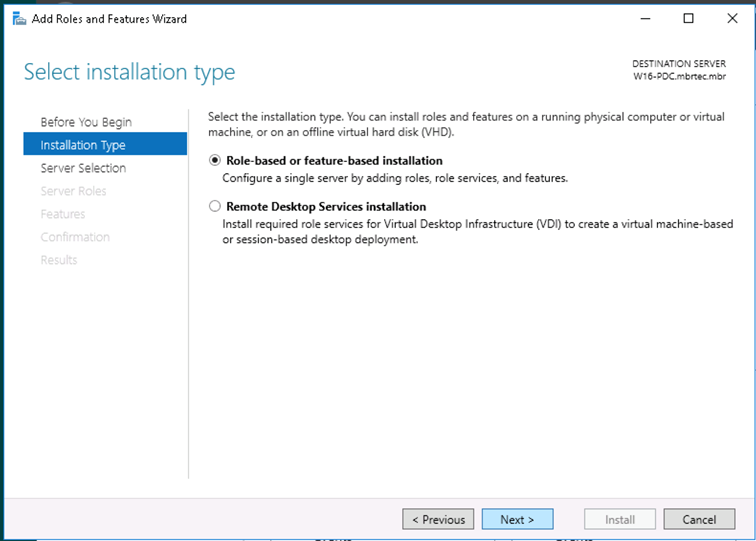The image size is (756, 541).
Task: Go to the Before You Begin step
Action: click(86, 122)
